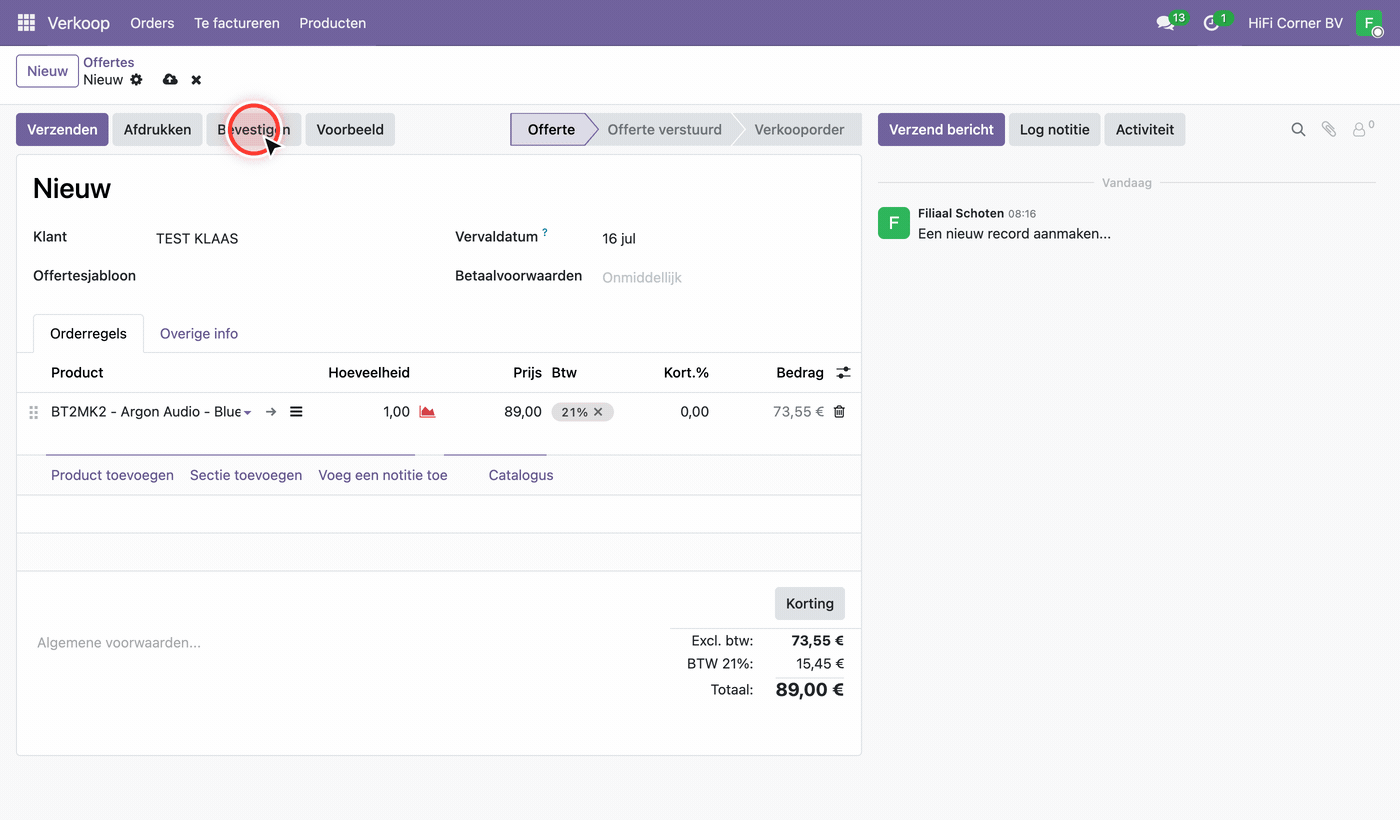1400x820 pixels.
Task: Open the order line details list icon
Action: coord(296,411)
